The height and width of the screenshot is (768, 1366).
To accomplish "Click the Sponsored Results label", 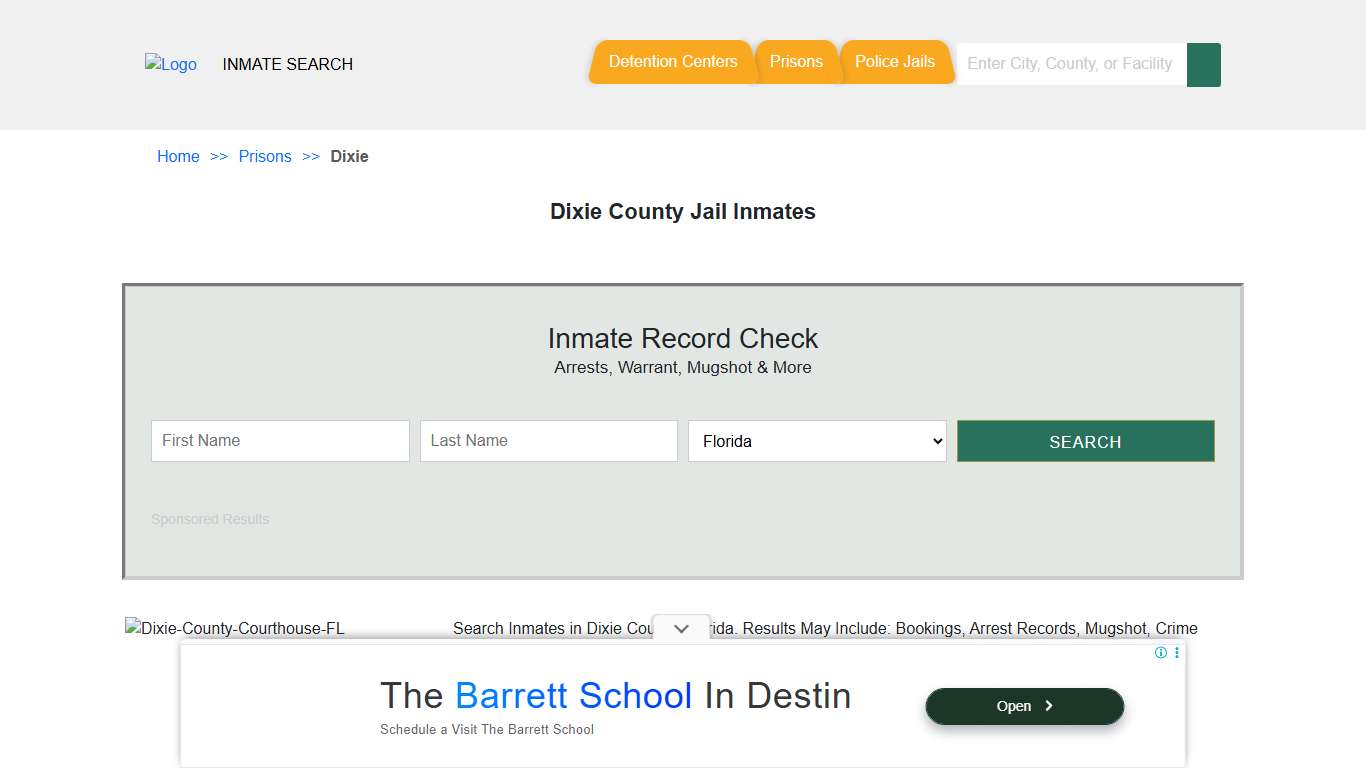I will (210, 519).
